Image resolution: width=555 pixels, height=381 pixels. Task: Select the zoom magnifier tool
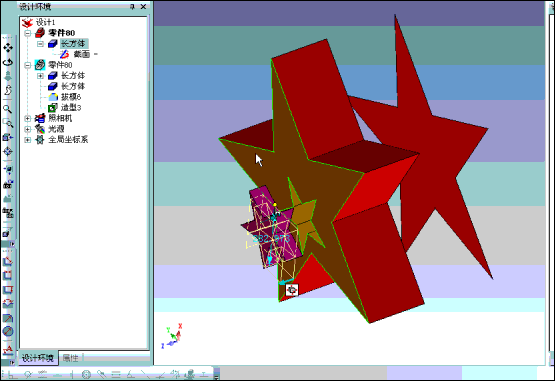point(7,109)
